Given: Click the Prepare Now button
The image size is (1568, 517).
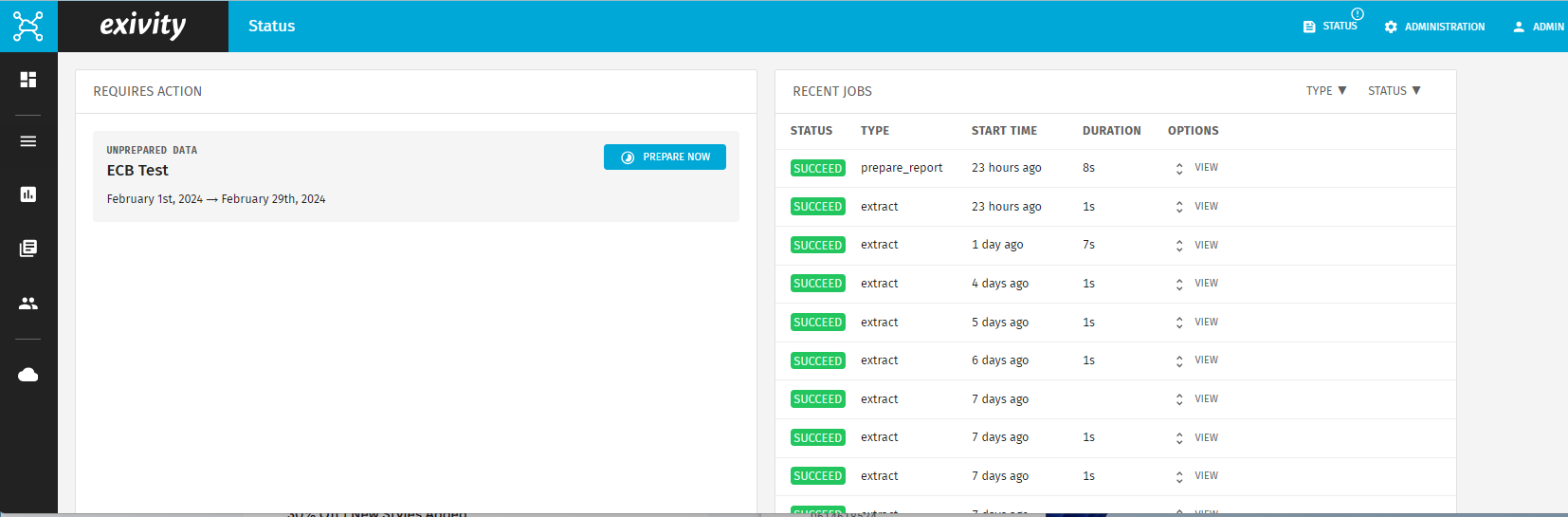Looking at the screenshot, I should click(665, 157).
